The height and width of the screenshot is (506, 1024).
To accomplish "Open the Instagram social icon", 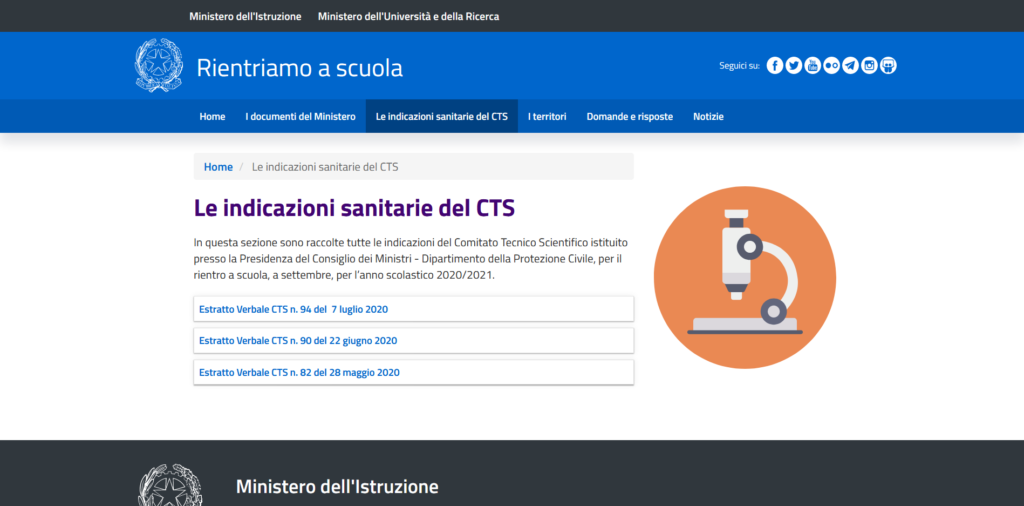I will (869, 65).
